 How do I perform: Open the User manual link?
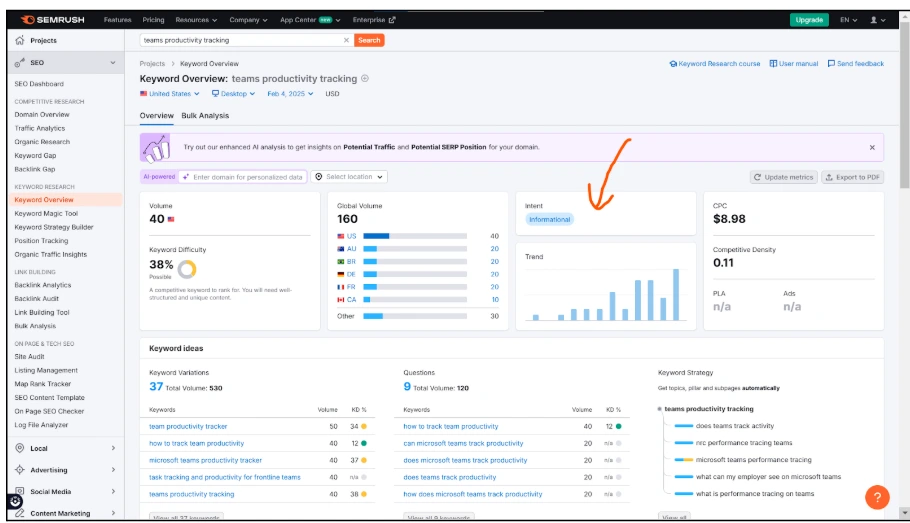(x=793, y=64)
